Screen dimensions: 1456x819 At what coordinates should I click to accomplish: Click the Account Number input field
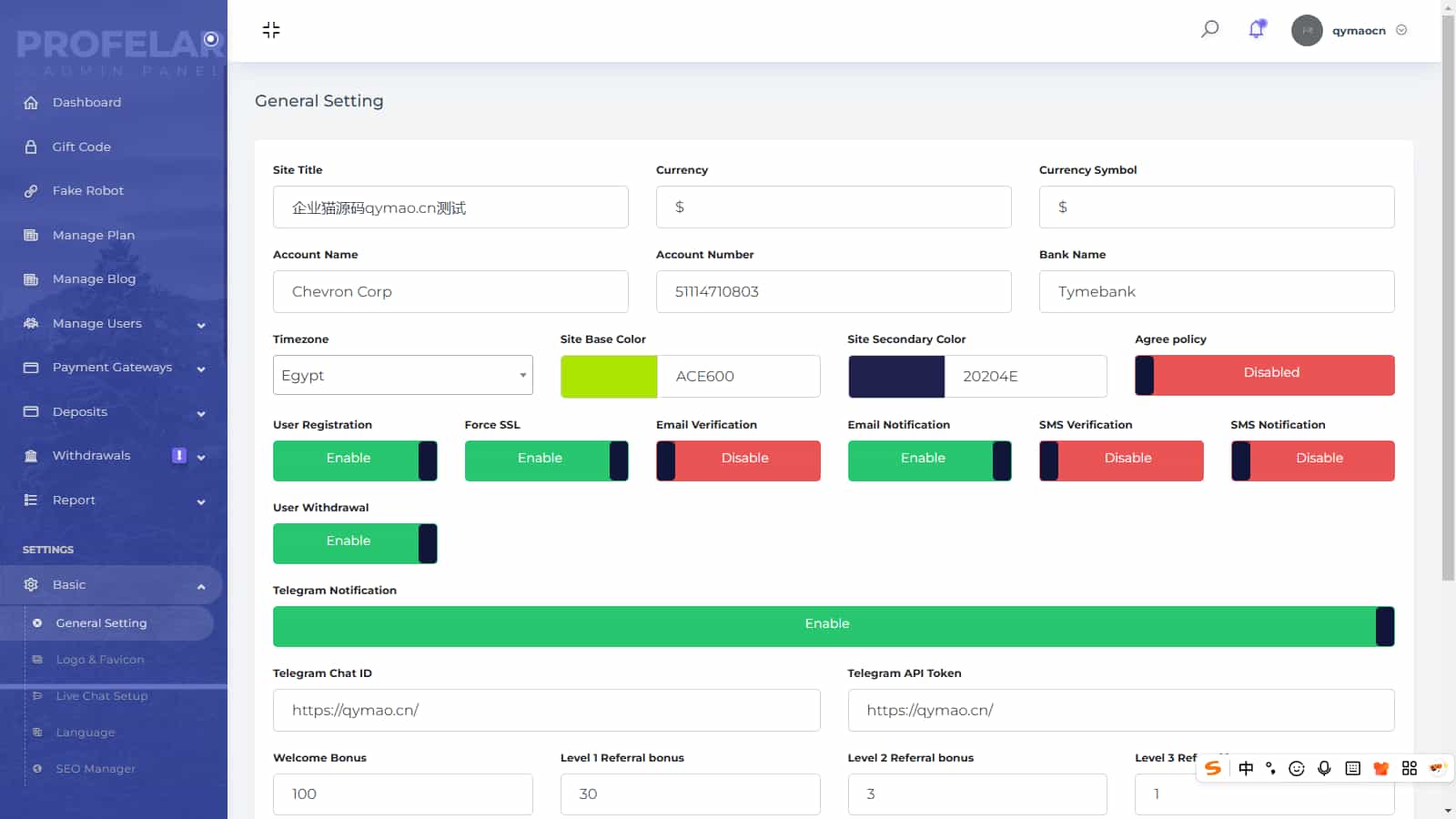(x=833, y=291)
